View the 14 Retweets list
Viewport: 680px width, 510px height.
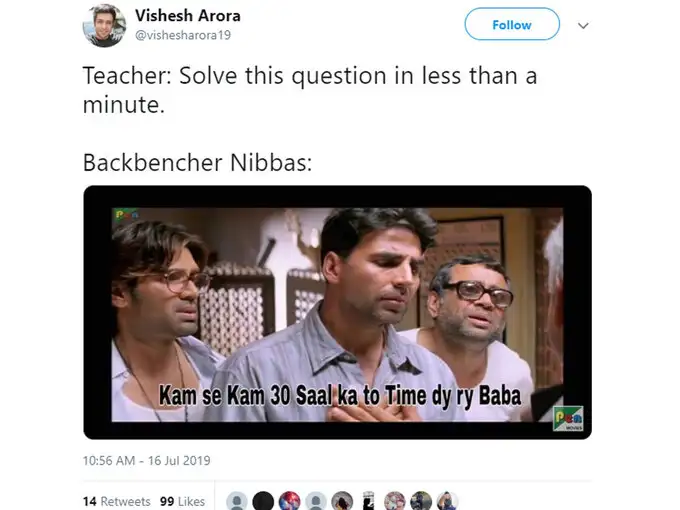pos(116,501)
